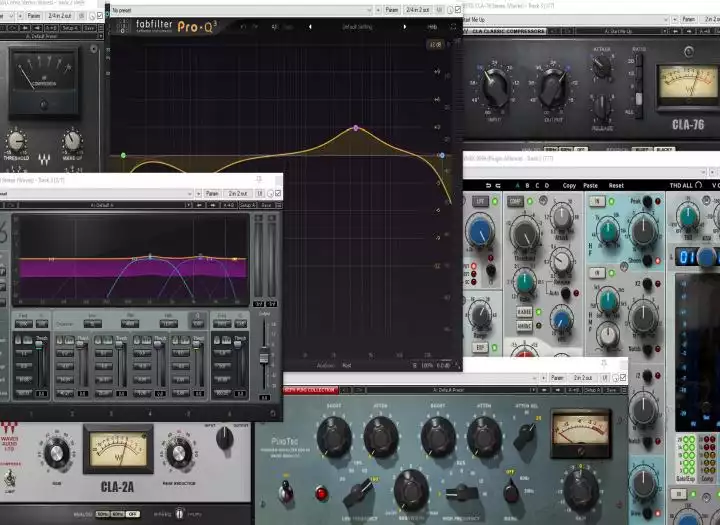Click the CLA-76 attack knob

(602, 66)
